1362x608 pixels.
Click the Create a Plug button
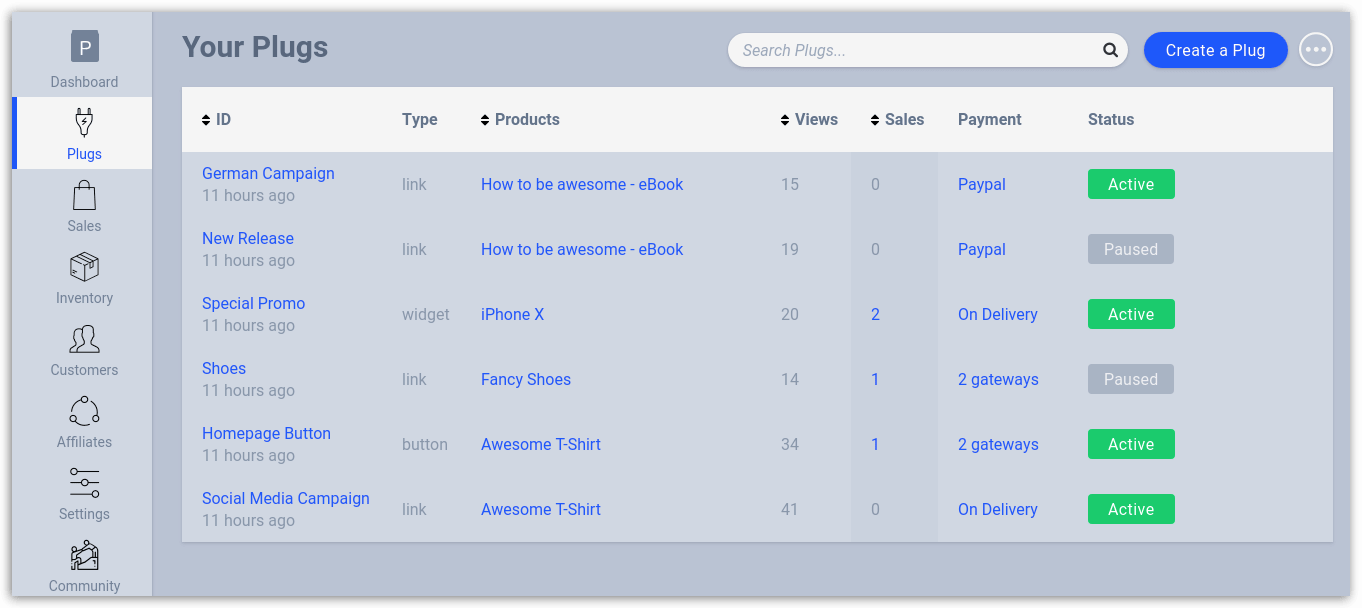click(x=1215, y=50)
